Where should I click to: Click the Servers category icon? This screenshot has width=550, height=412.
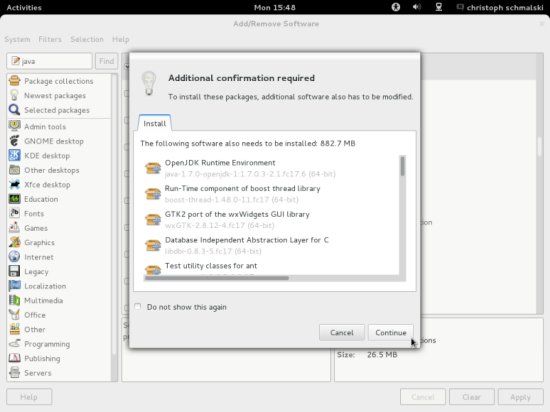tap(14, 373)
